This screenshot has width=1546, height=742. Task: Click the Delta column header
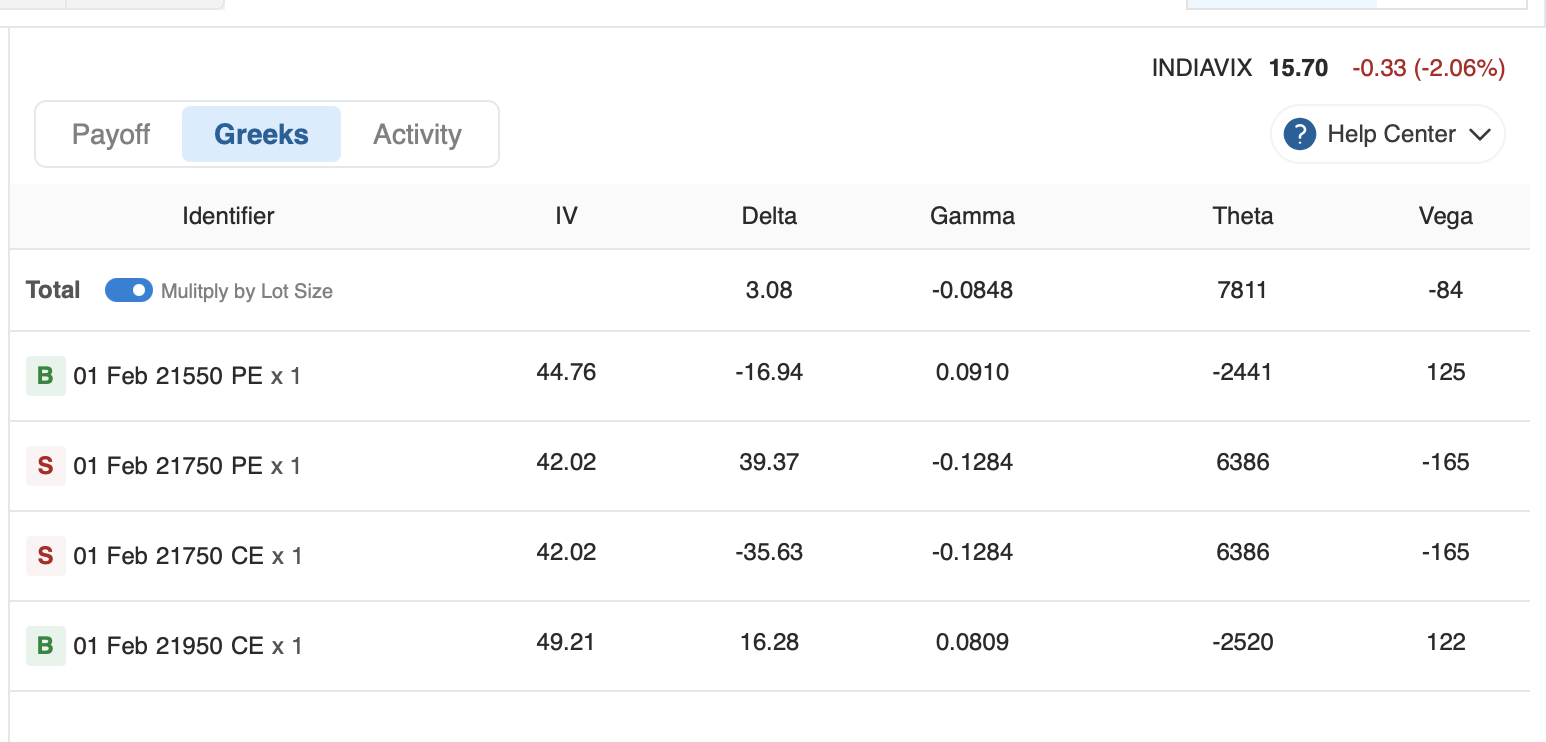tap(769, 216)
